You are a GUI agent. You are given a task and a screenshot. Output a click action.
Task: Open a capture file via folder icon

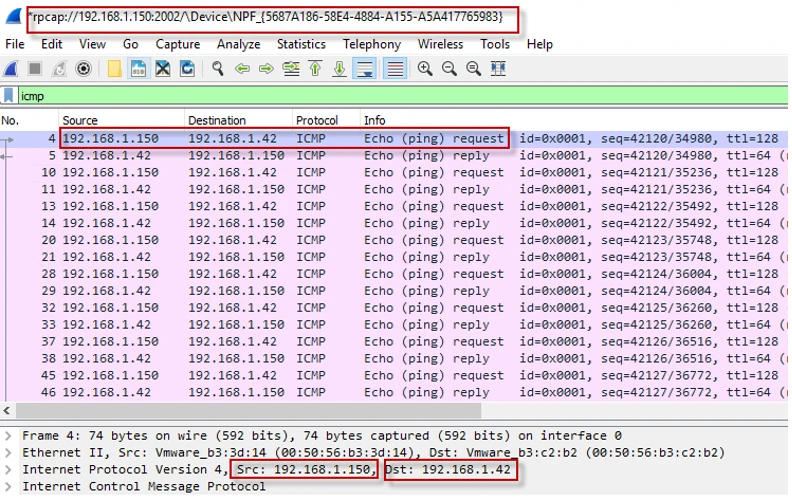point(114,69)
